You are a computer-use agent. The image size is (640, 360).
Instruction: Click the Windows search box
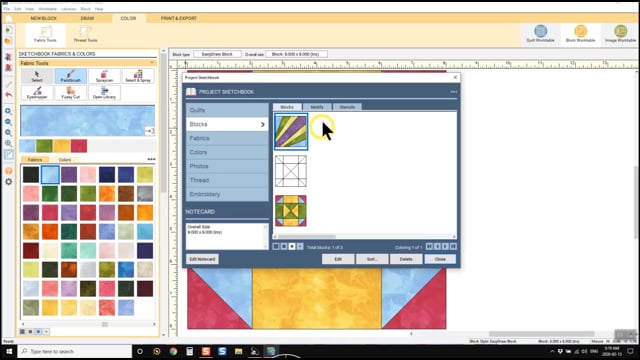(x=75, y=351)
